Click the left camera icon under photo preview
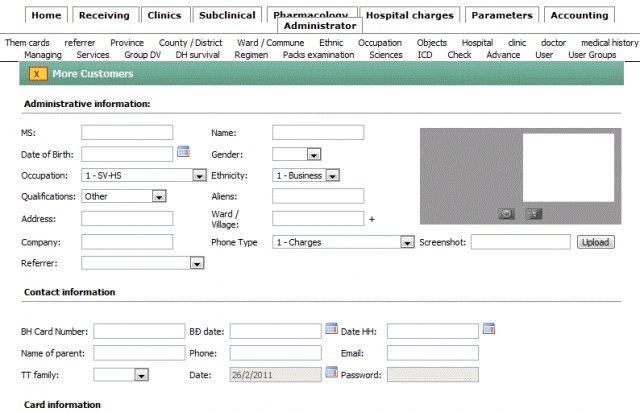Viewport: 640px width, 412px height. point(507,213)
